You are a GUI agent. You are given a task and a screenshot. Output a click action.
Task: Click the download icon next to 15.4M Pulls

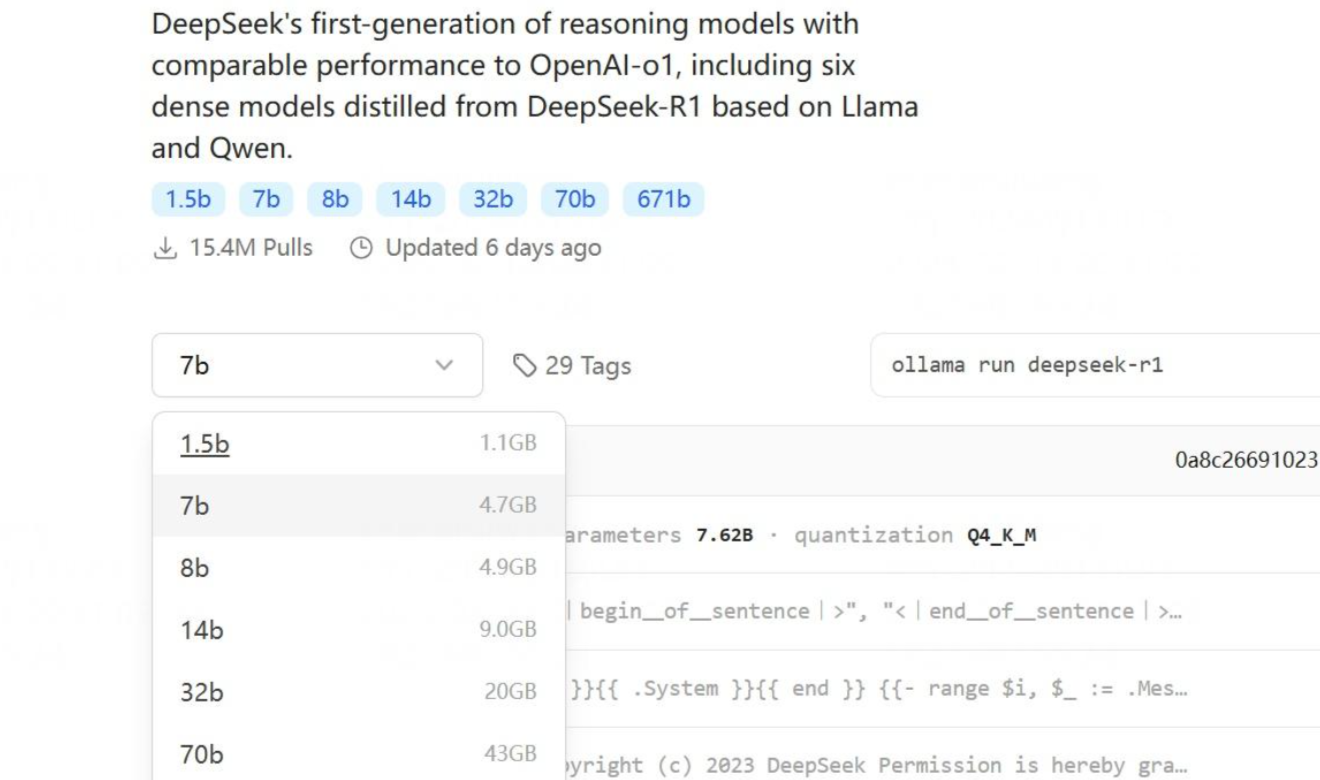click(x=165, y=248)
